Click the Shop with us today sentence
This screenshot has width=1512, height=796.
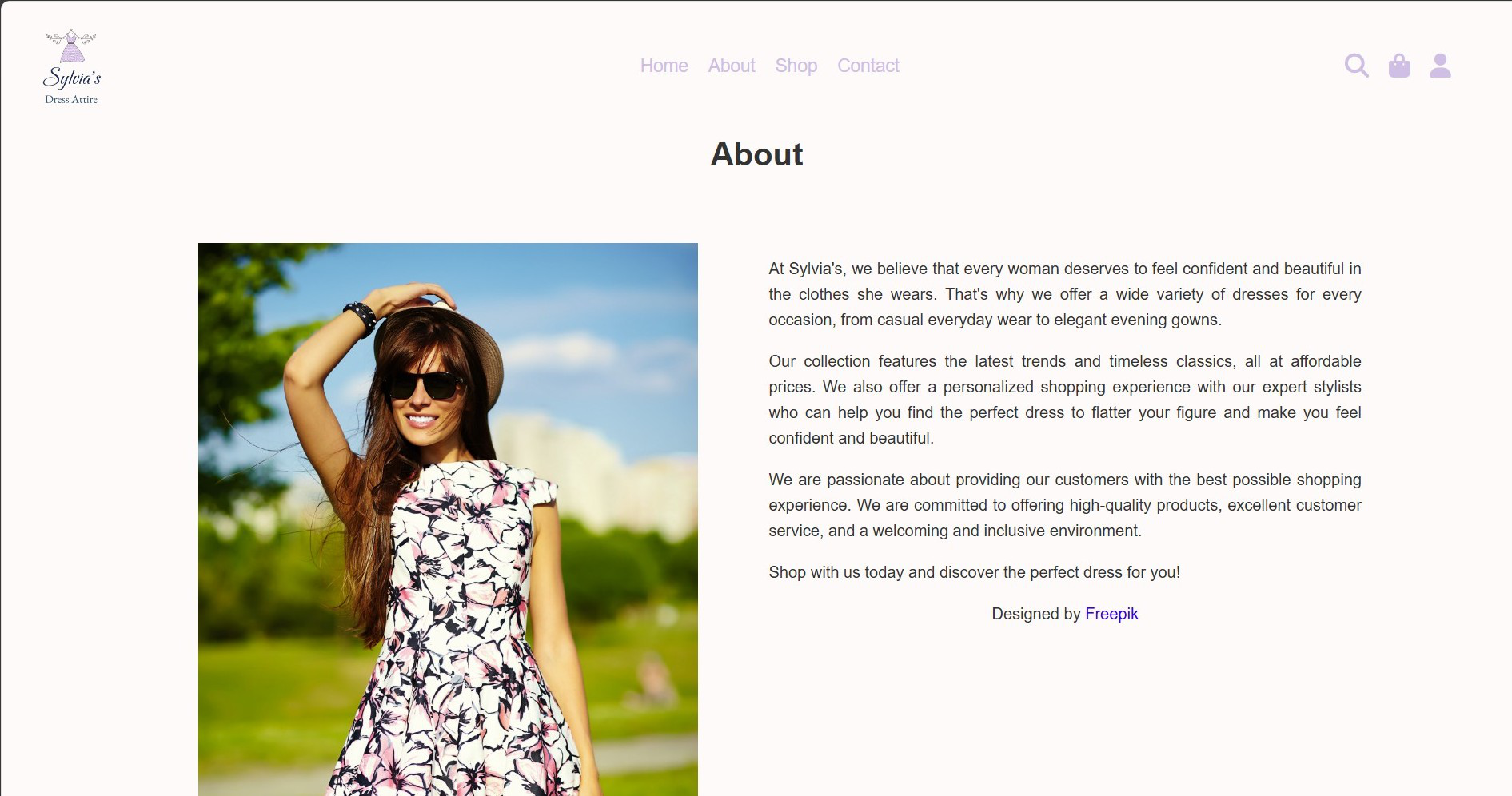[x=974, y=572]
